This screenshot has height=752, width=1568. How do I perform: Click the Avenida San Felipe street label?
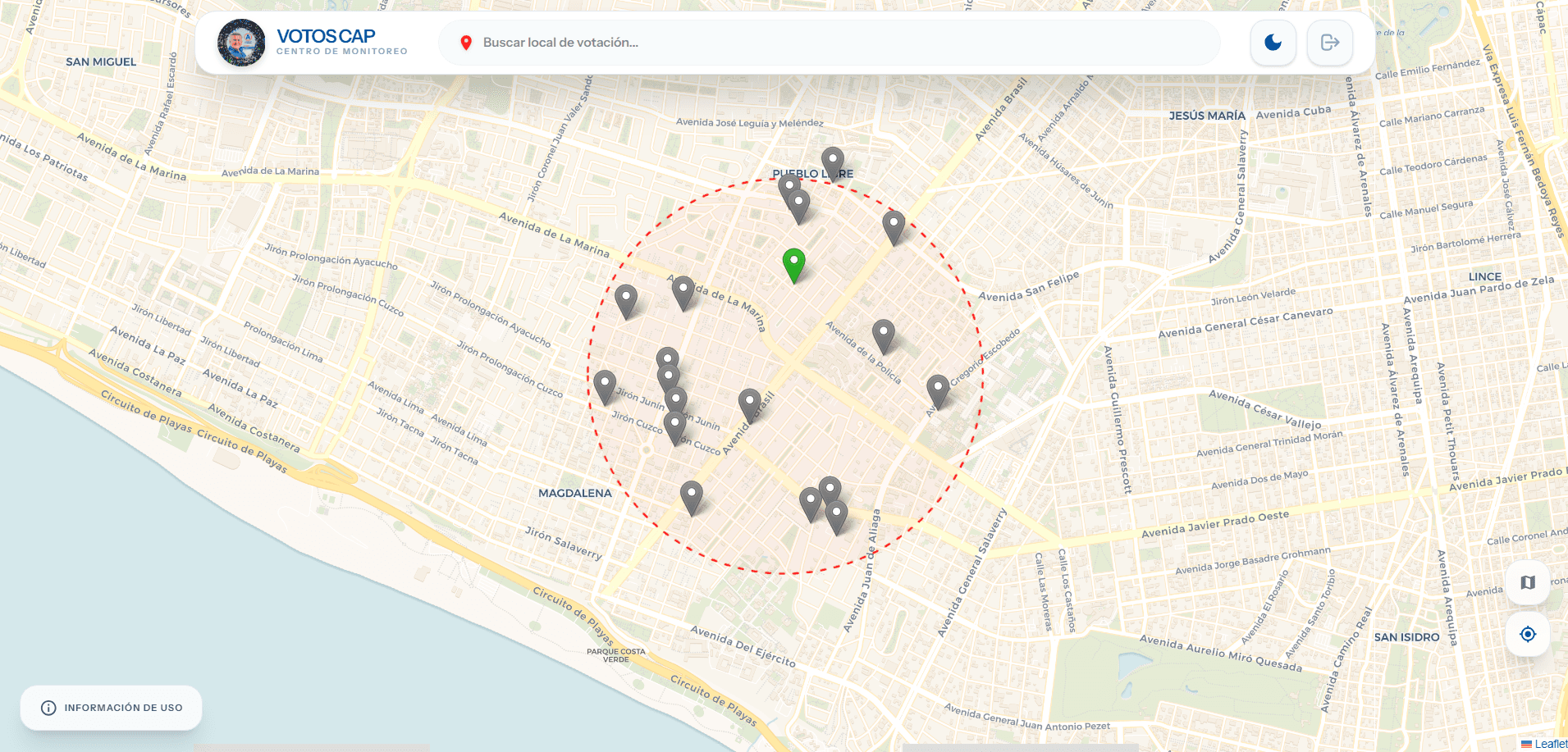tap(1029, 287)
